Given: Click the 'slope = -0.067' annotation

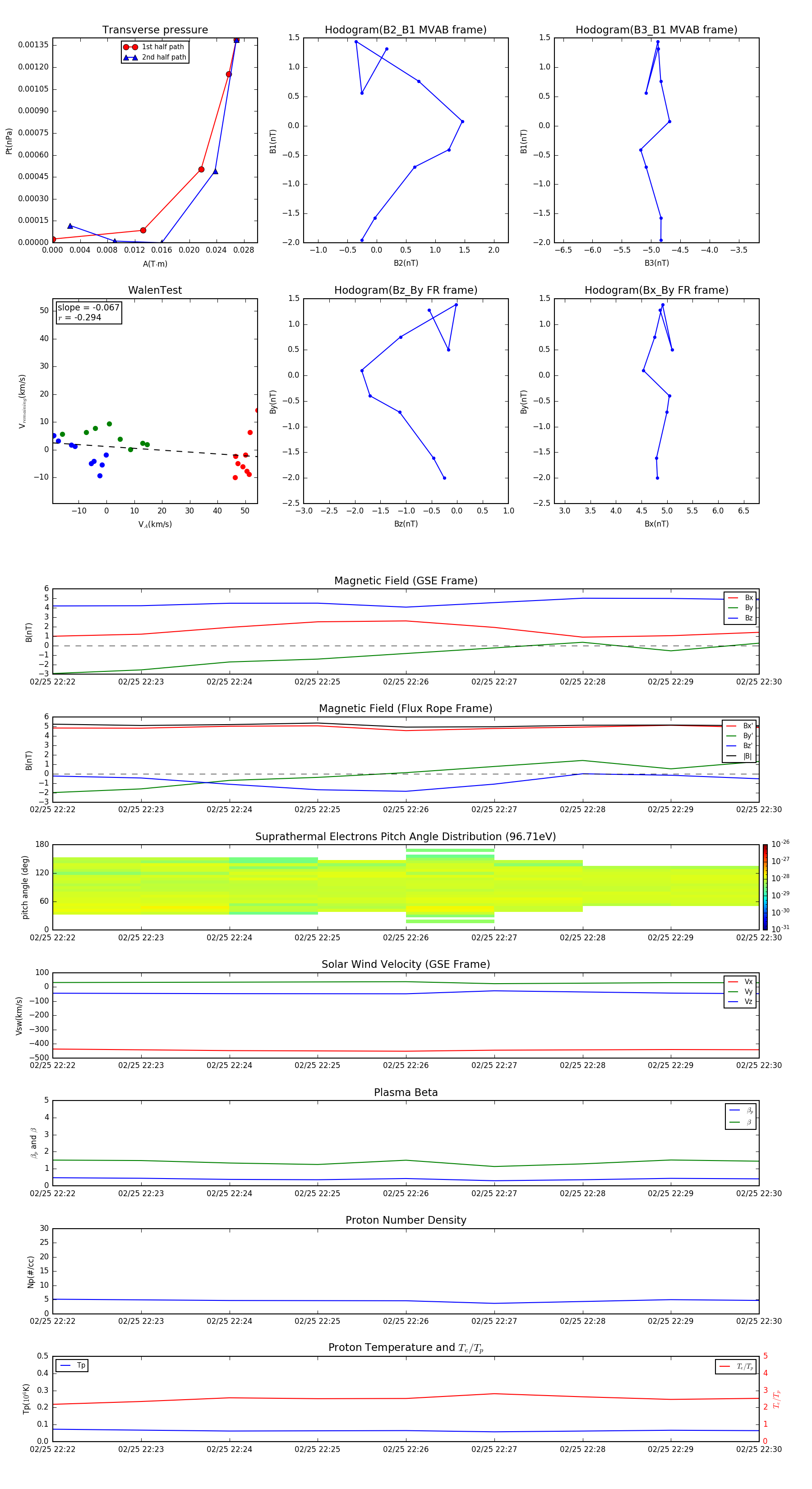Looking at the screenshot, I should click(x=88, y=308).
